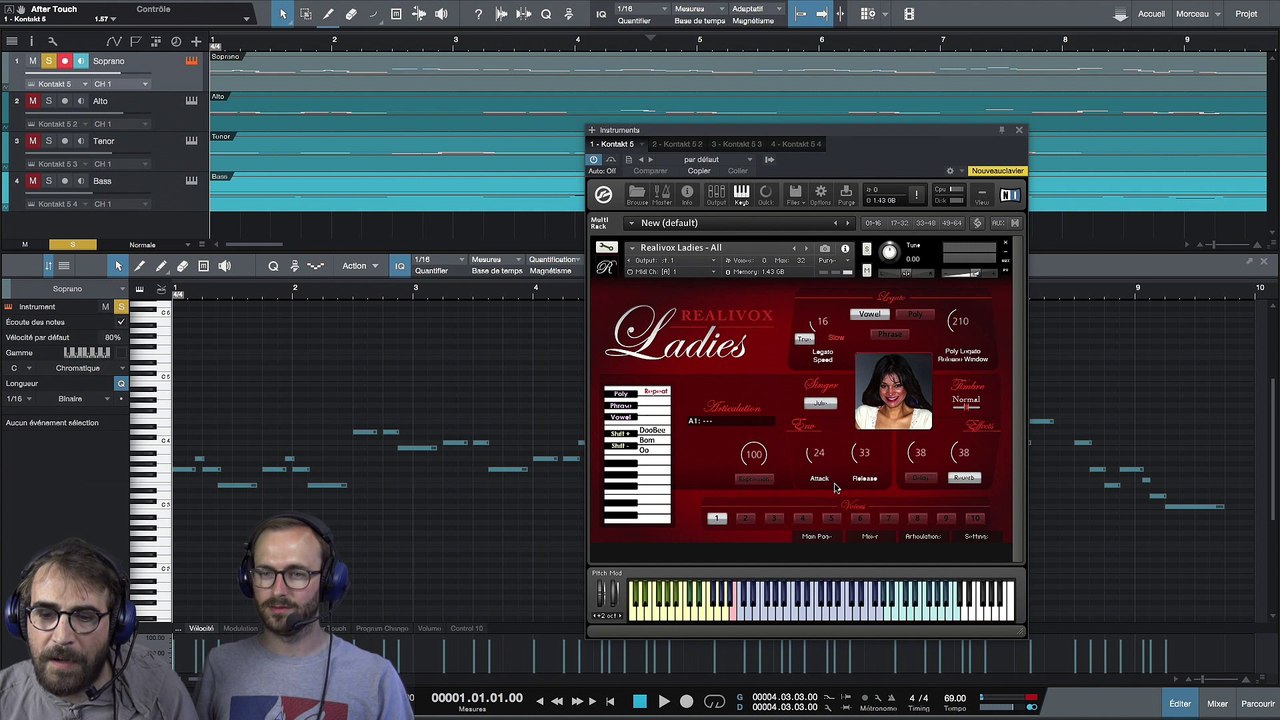The height and width of the screenshot is (720, 1280).
Task: Open the Kontakt Files menu
Action: pyautogui.click(x=795, y=194)
